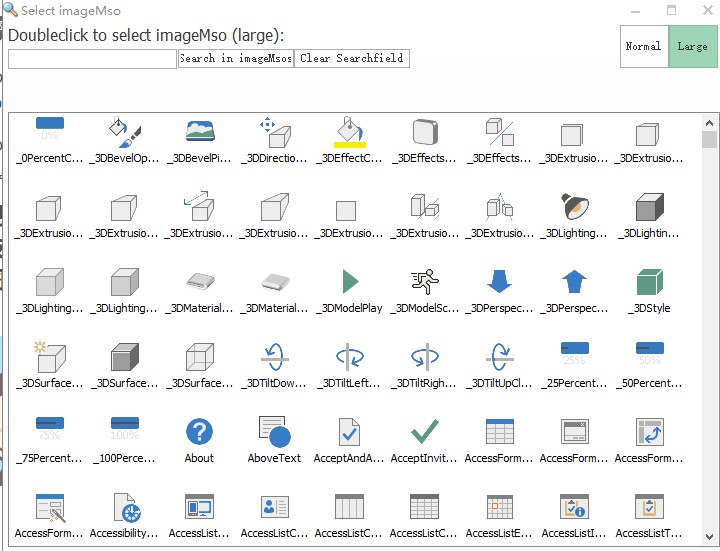
Task: Pick the _3DBevelOp... paint bucket and brush icon
Action: click(125, 131)
